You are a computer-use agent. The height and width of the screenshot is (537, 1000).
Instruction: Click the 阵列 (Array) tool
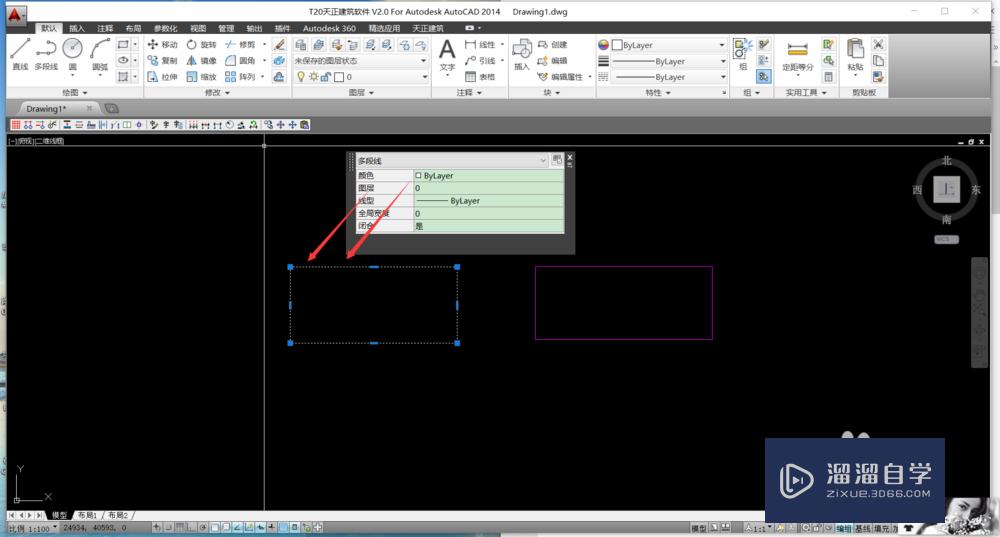[240, 77]
